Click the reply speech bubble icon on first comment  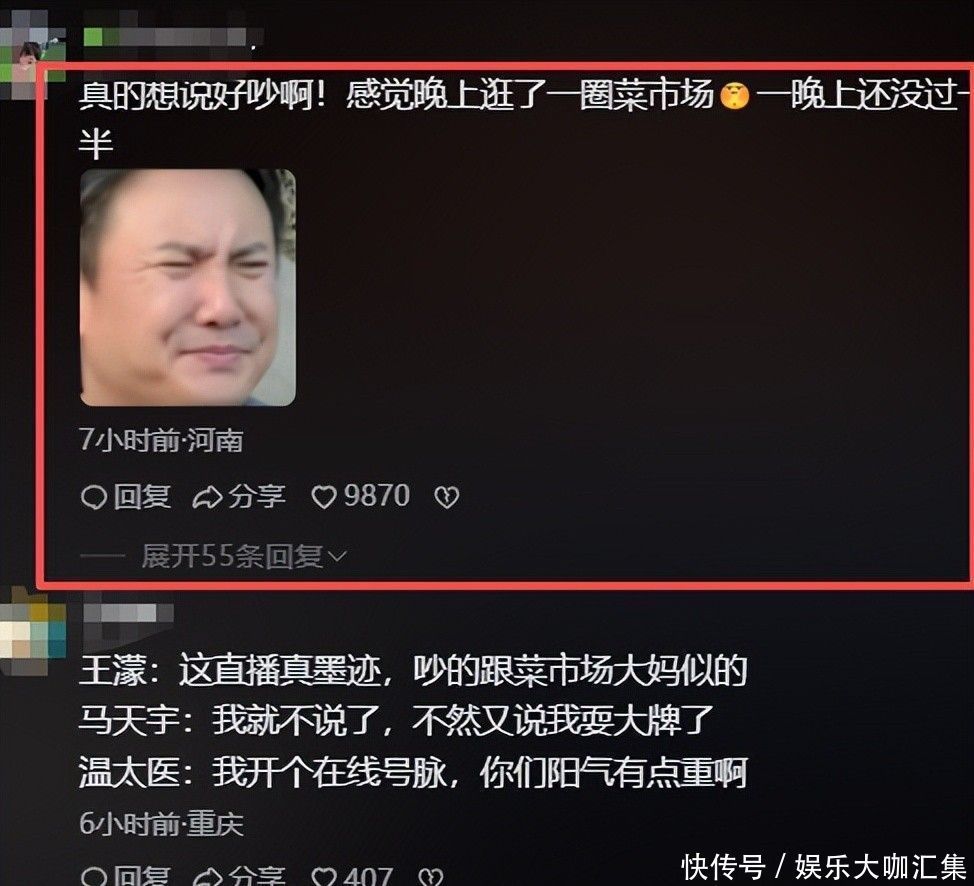pyautogui.click(x=94, y=497)
